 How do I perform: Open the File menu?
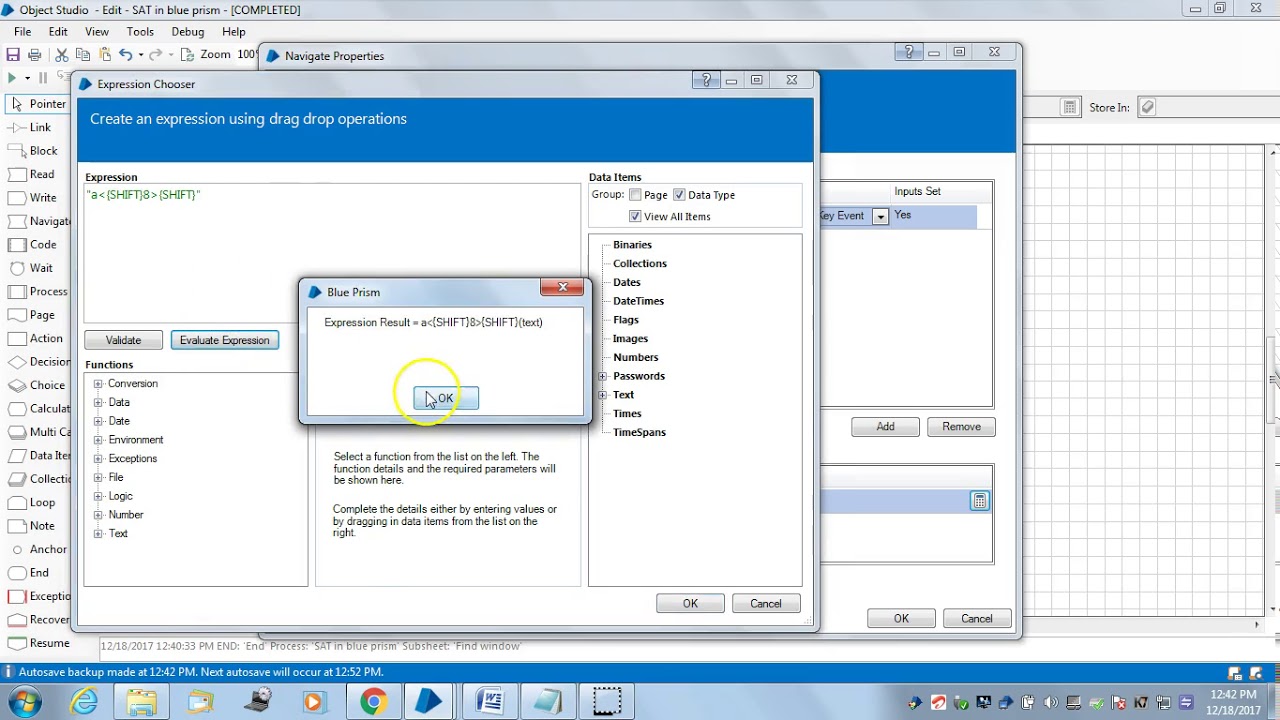(x=22, y=32)
